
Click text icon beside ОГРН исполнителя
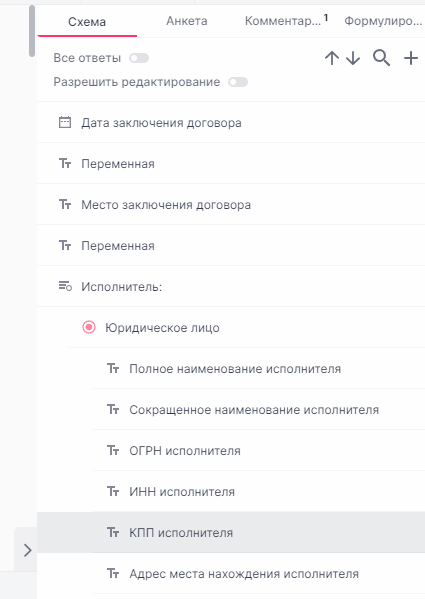point(113,450)
